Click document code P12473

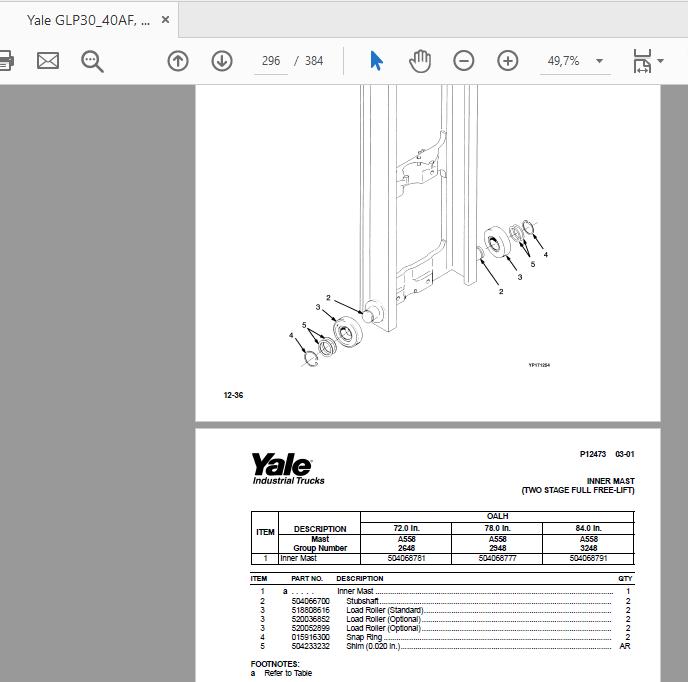[x=593, y=454]
